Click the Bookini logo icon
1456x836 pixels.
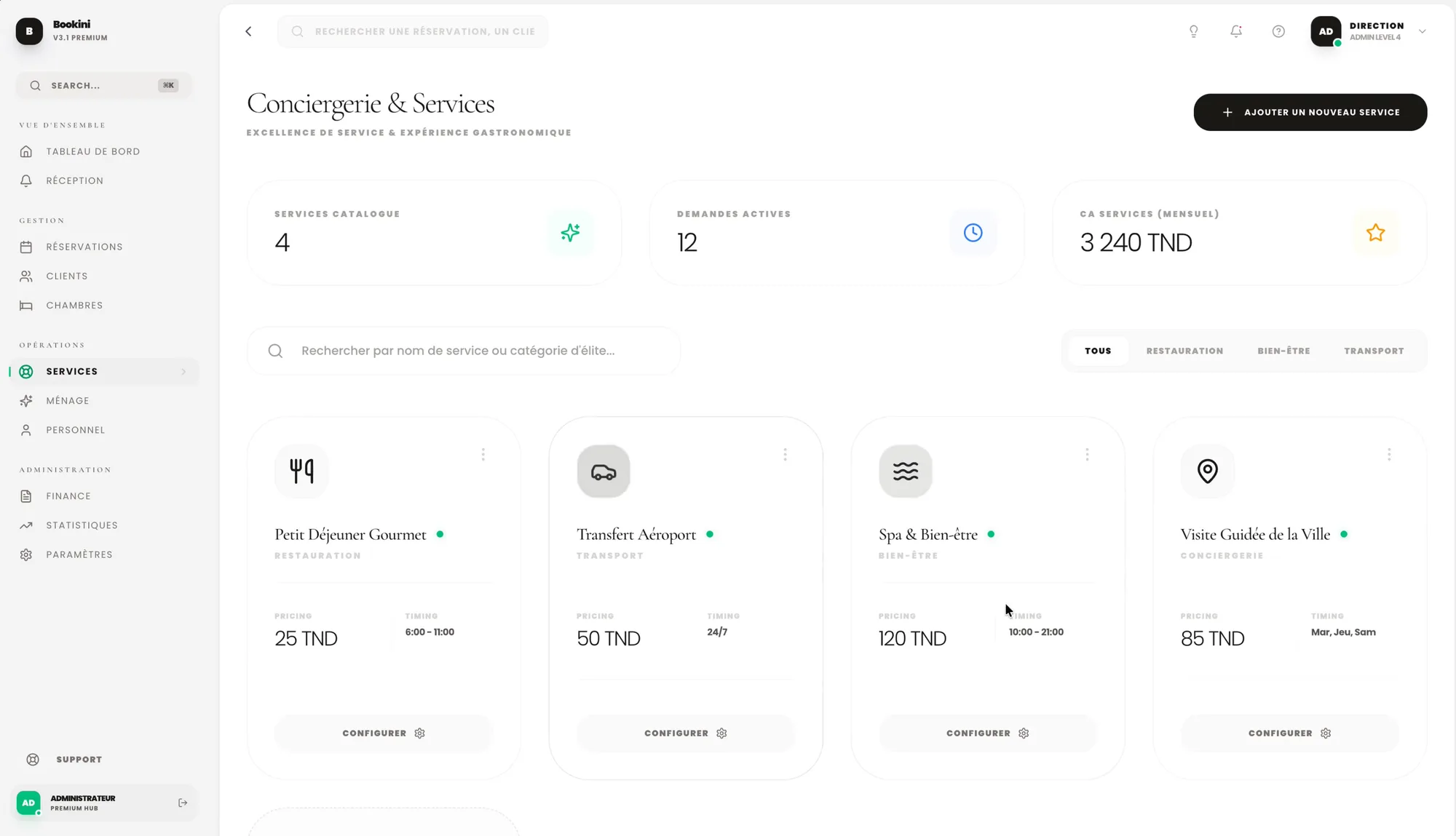click(29, 31)
